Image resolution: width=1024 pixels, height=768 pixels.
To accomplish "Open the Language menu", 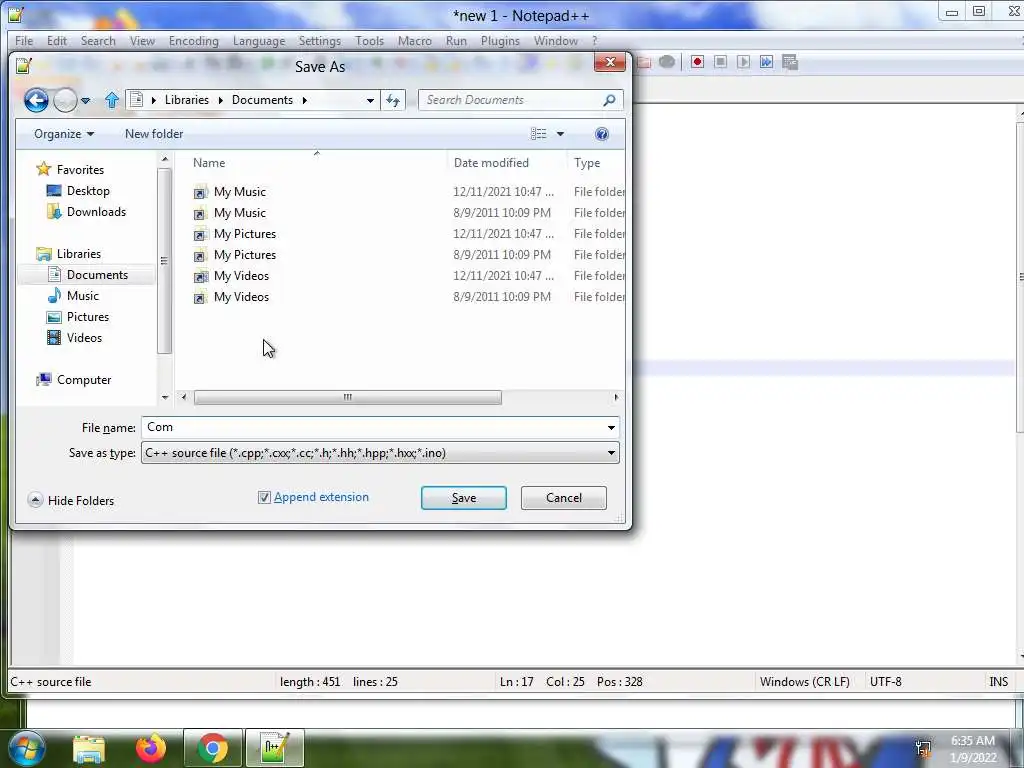I will click(x=259, y=40).
